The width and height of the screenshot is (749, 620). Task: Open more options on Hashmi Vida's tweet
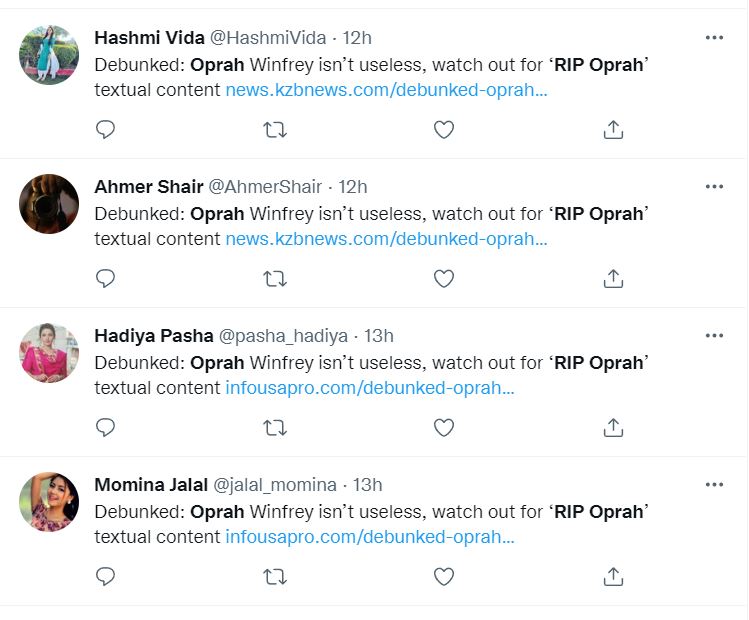tap(714, 38)
